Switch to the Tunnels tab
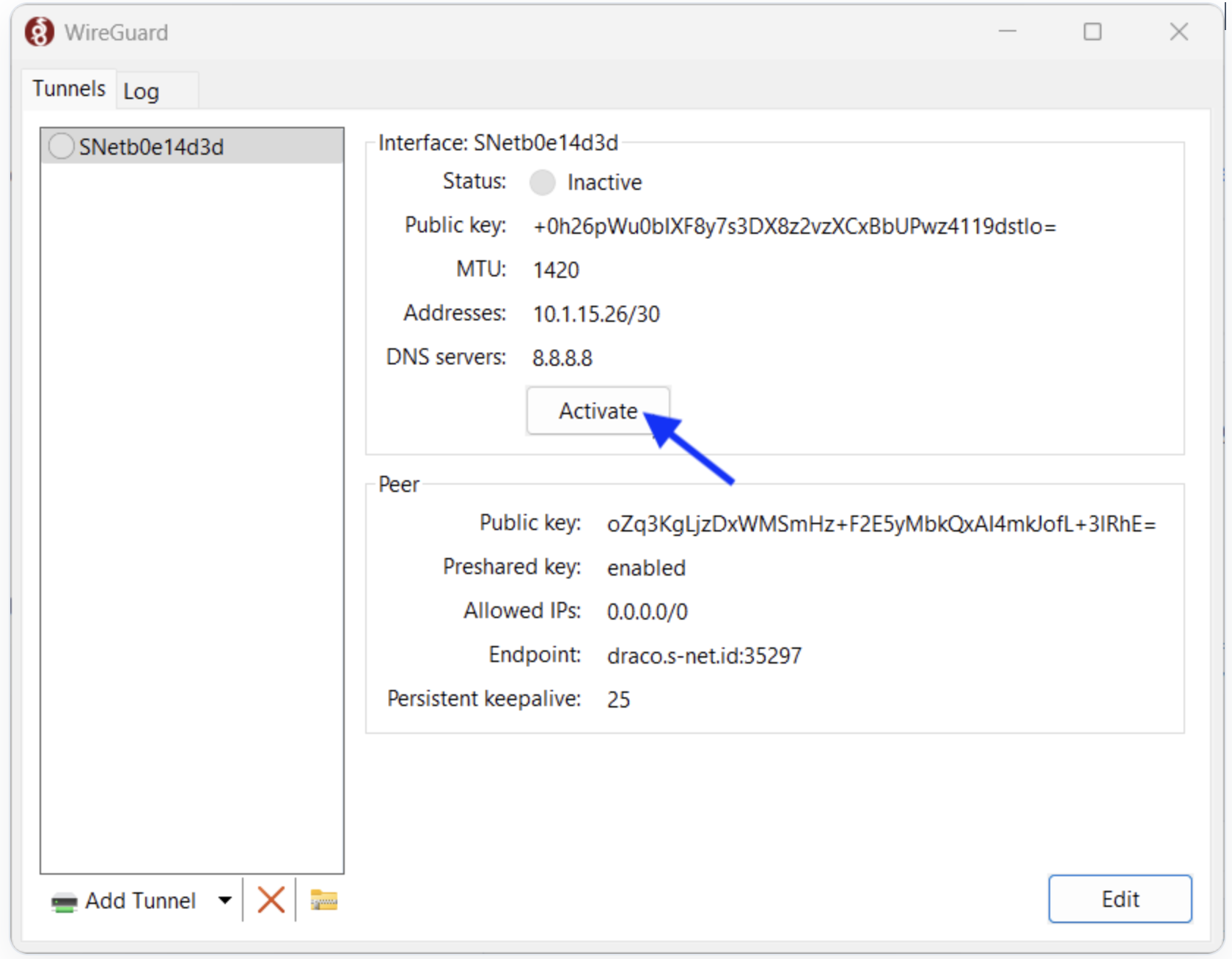This screenshot has height=959, width=1232. (x=69, y=89)
